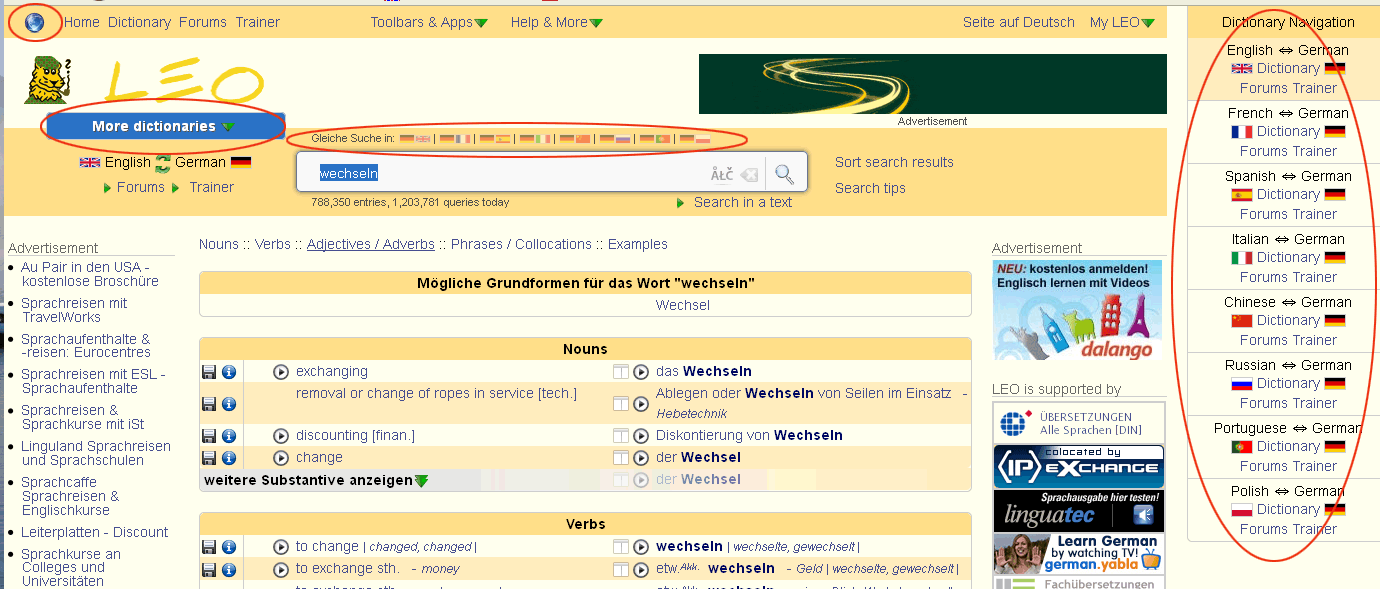Switch to Seite auf Deutsch
The width and height of the screenshot is (1380, 589).
1019,22
